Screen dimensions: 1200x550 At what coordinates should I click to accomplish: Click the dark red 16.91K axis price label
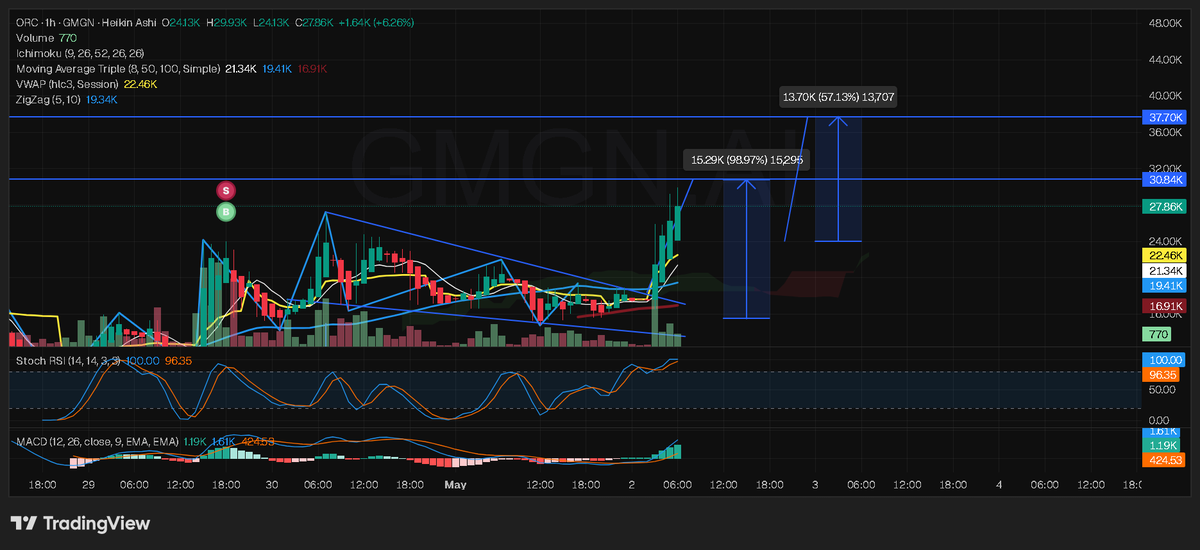click(1163, 305)
